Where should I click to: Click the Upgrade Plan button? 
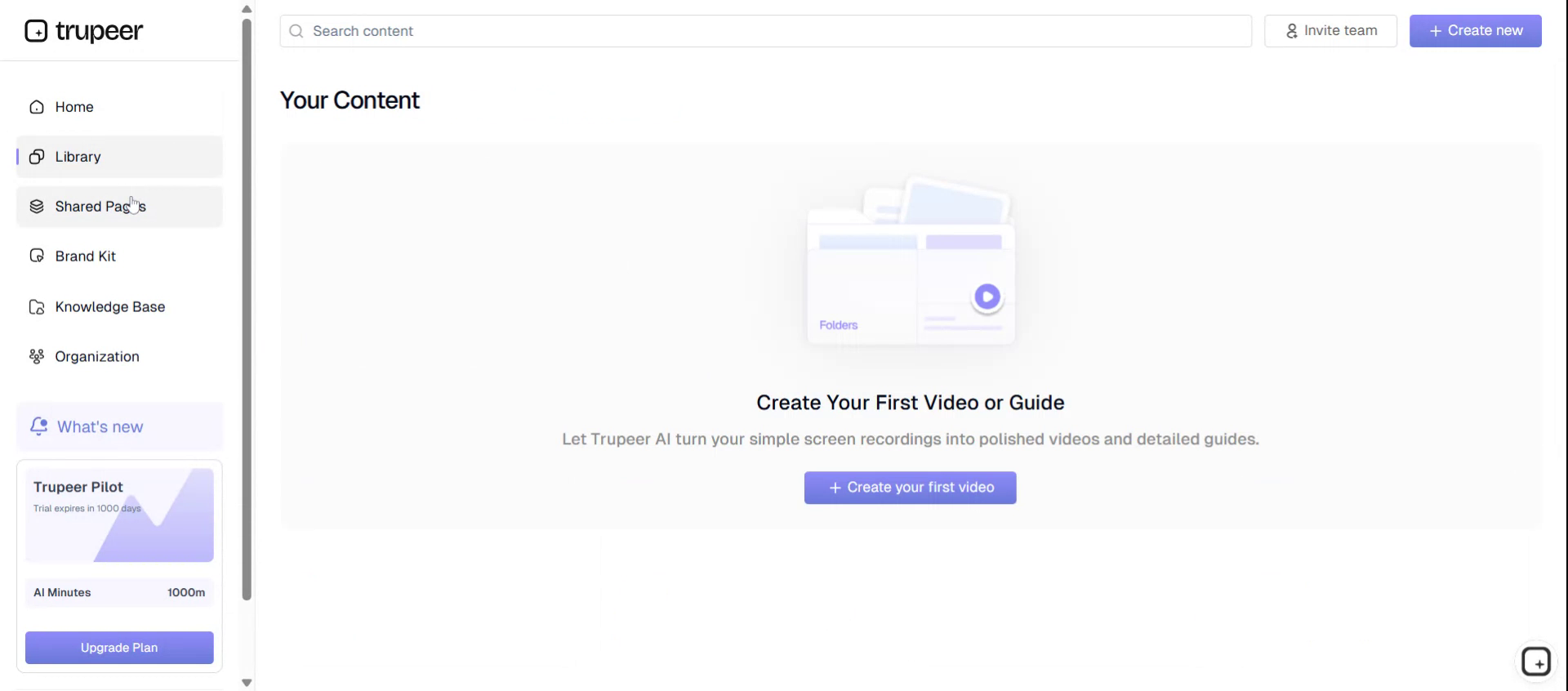click(119, 648)
